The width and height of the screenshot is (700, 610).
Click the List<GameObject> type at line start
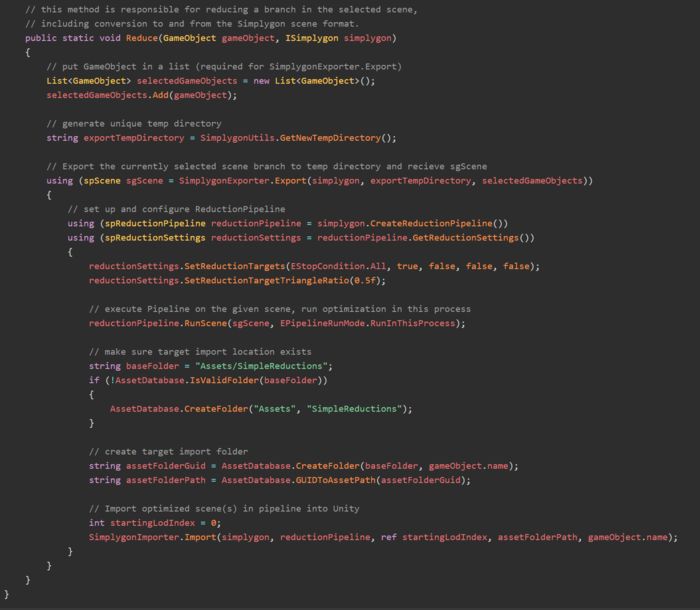89,81
